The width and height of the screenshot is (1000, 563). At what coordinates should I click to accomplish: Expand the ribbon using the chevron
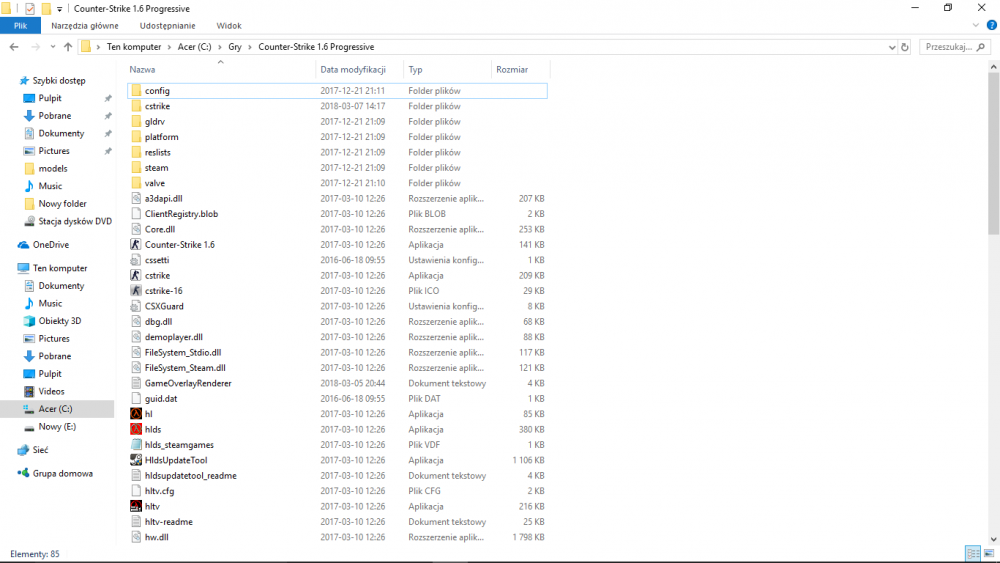coord(978,25)
